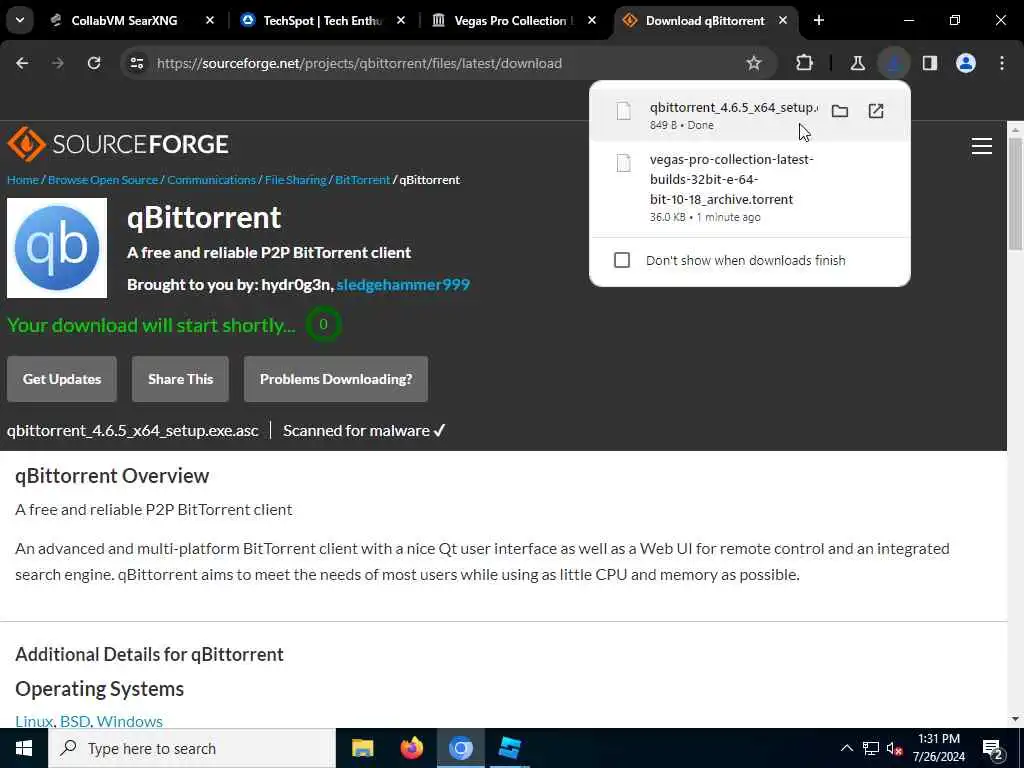
Task: Go back to the previous page
Action: click(22, 63)
